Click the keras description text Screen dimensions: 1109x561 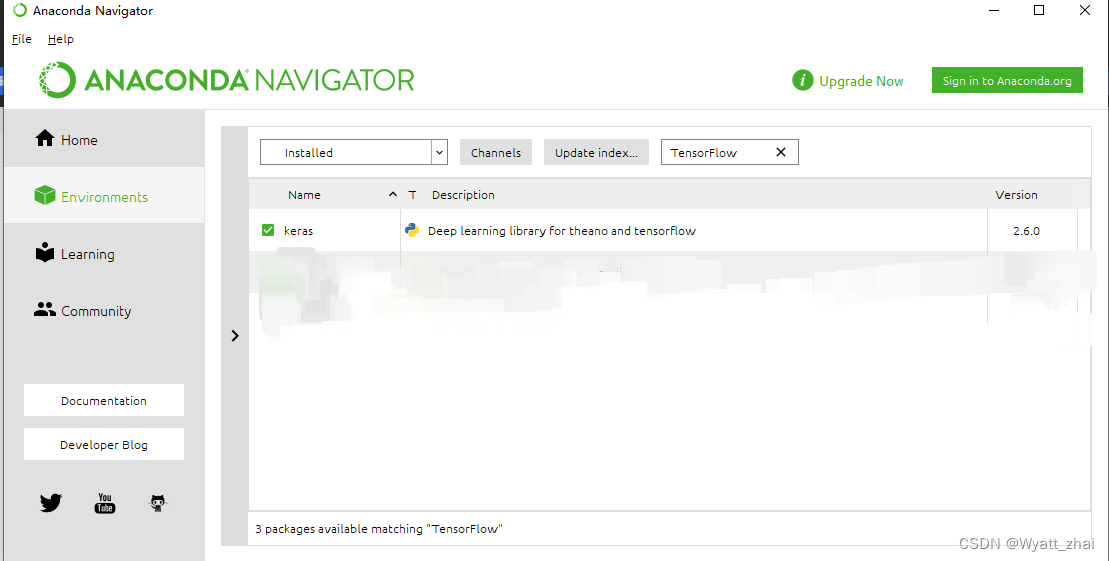(x=562, y=231)
